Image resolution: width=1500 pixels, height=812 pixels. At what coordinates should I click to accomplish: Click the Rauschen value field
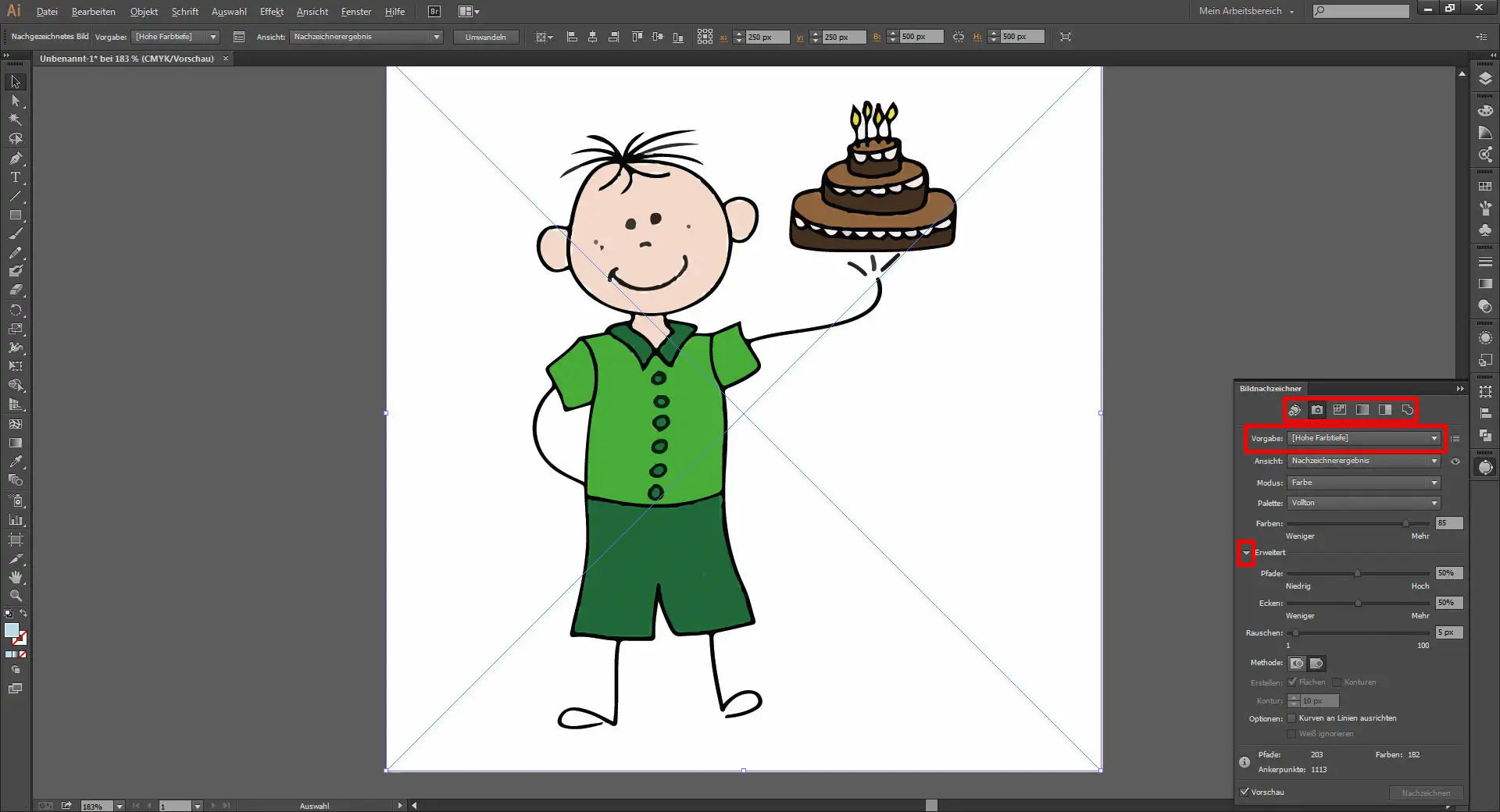click(1448, 632)
